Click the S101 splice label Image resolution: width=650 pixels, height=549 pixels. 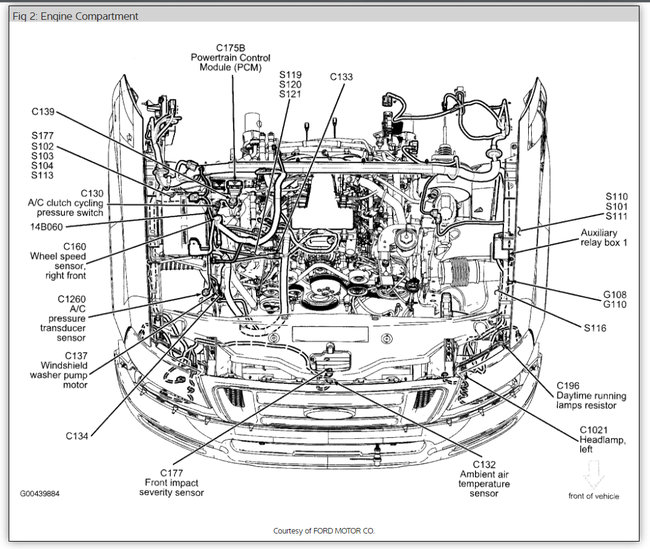tap(616, 206)
